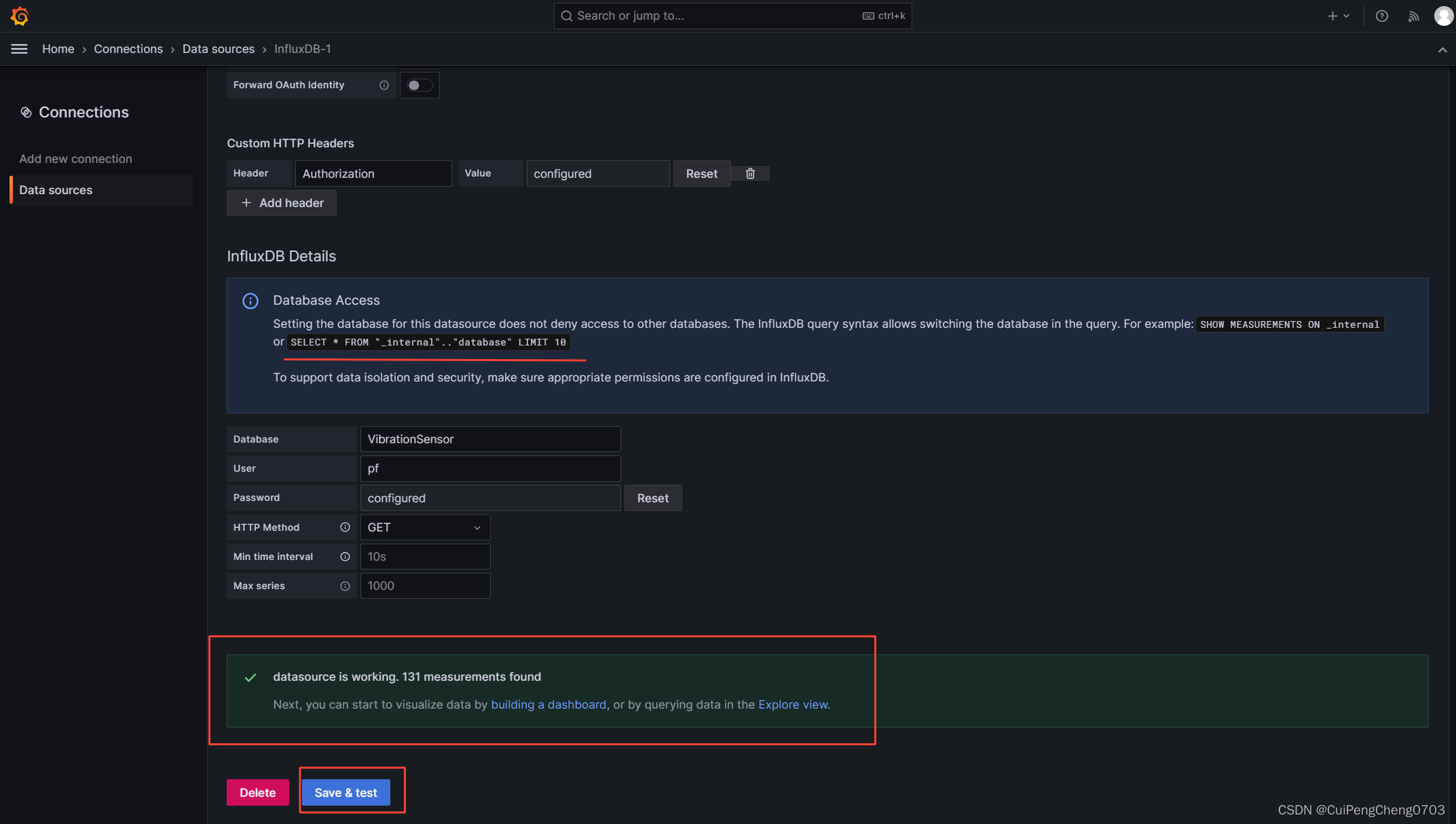Click the red Delete button

pos(258,793)
